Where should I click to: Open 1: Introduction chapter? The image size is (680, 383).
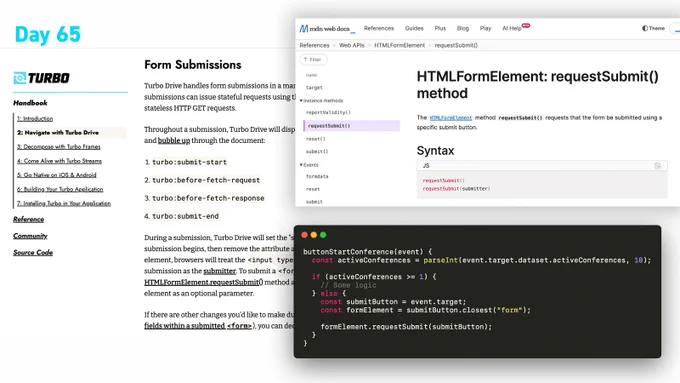pos(35,118)
